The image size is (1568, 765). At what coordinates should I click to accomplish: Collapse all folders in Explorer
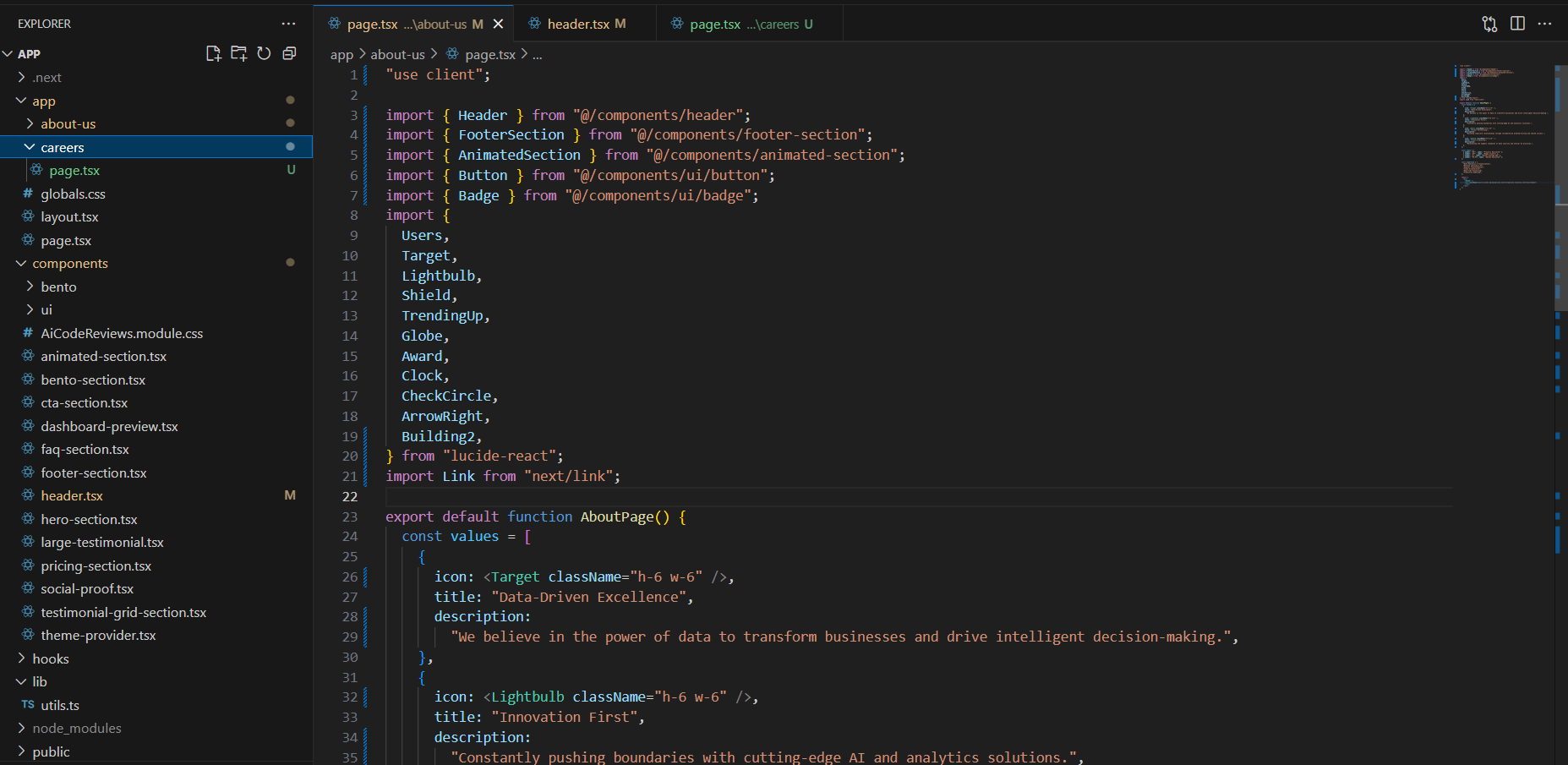(289, 53)
